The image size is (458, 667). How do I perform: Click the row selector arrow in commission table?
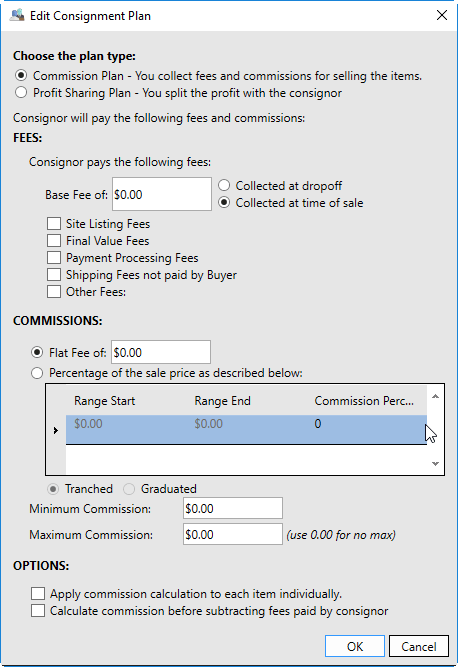click(56, 430)
